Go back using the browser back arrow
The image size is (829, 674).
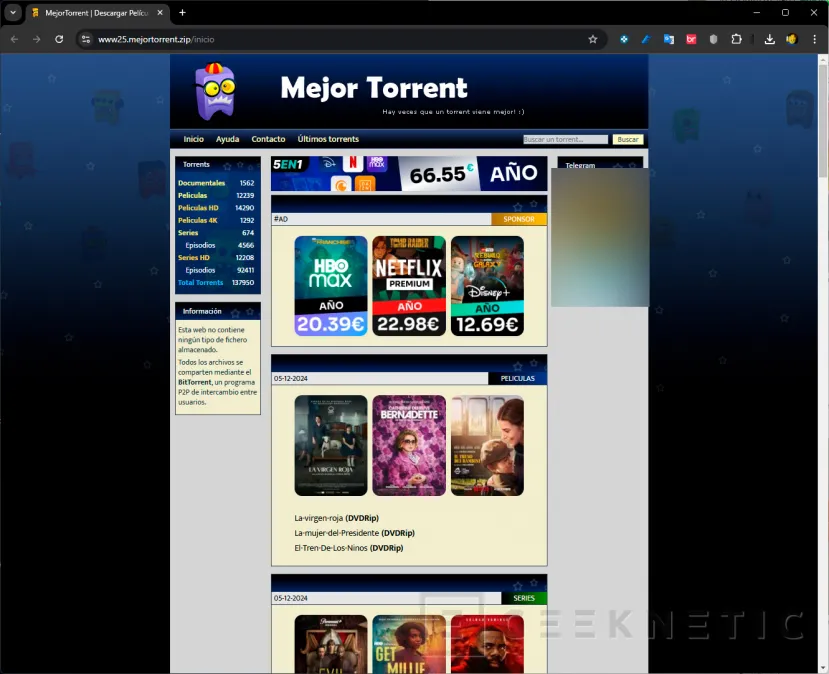tap(16, 39)
